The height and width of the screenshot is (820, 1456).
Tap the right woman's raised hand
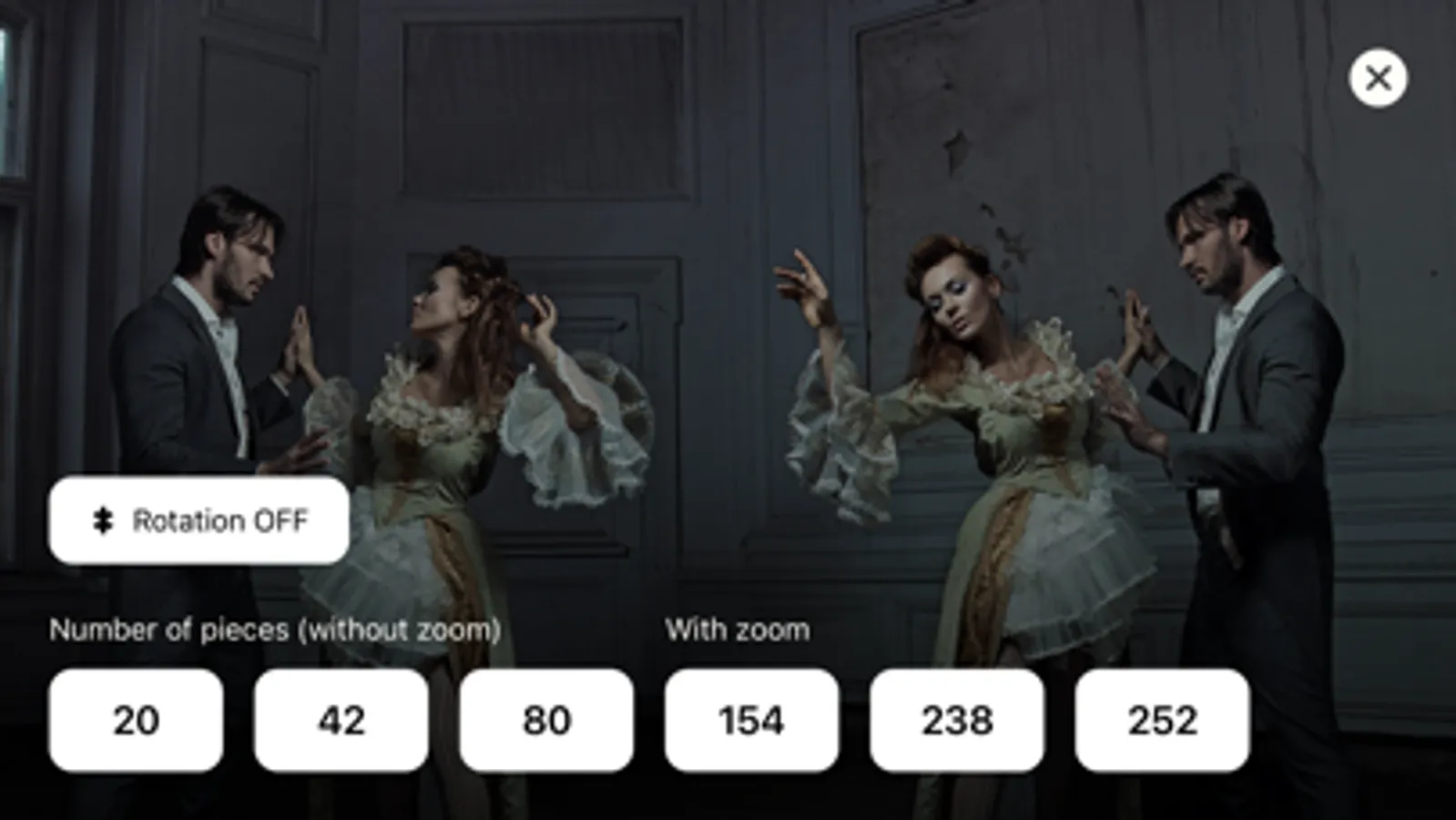pyautogui.click(x=803, y=282)
